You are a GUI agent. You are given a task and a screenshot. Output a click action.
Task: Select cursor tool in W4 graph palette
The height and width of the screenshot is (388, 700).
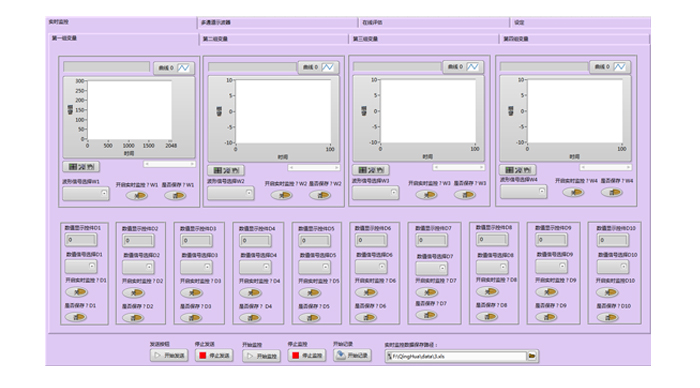(x=509, y=170)
